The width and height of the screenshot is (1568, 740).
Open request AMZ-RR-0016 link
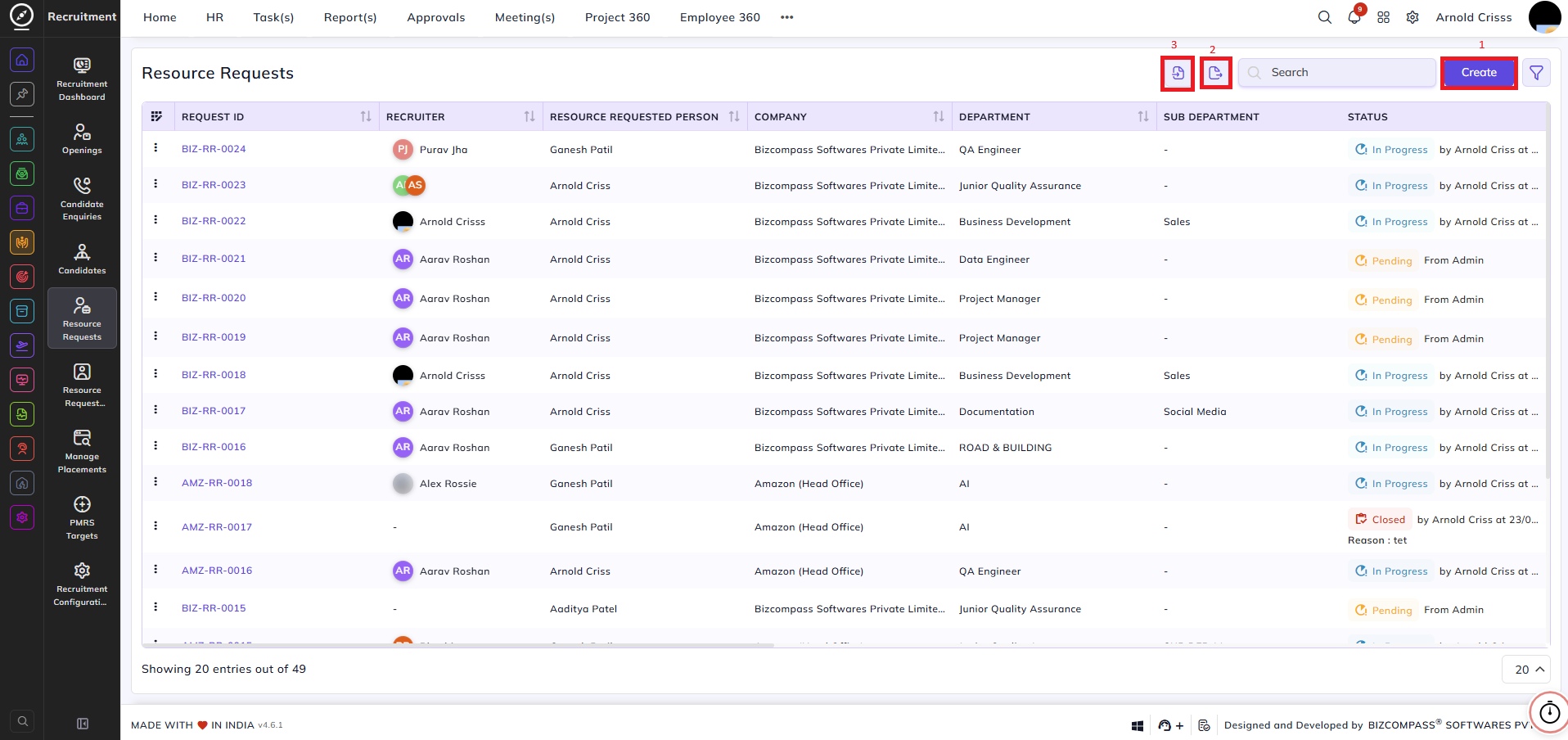(217, 571)
